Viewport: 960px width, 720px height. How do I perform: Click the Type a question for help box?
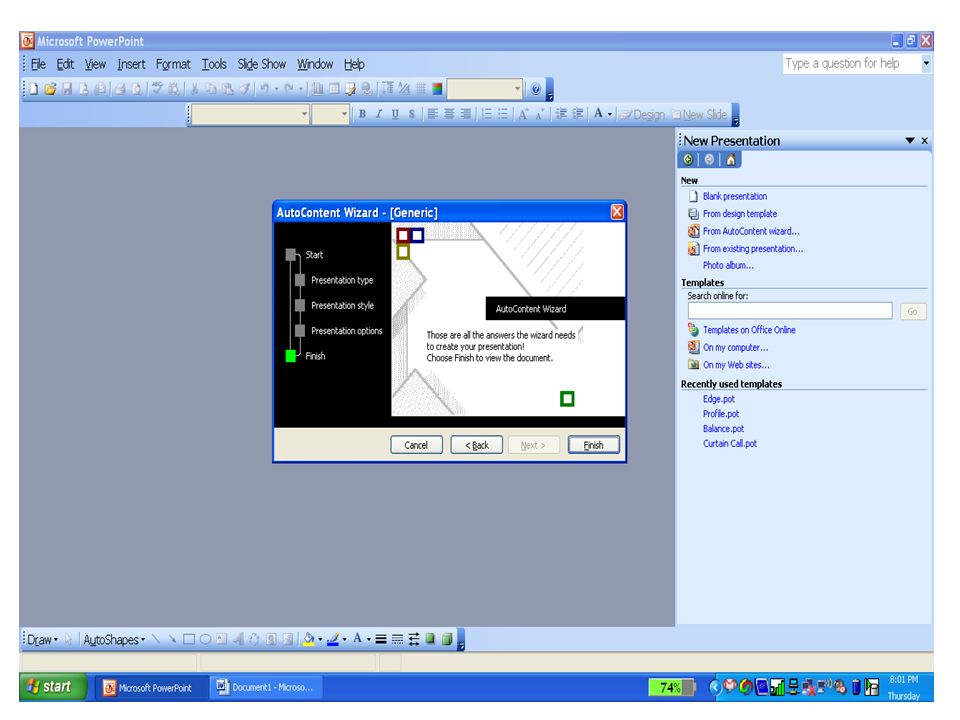tap(852, 63)
